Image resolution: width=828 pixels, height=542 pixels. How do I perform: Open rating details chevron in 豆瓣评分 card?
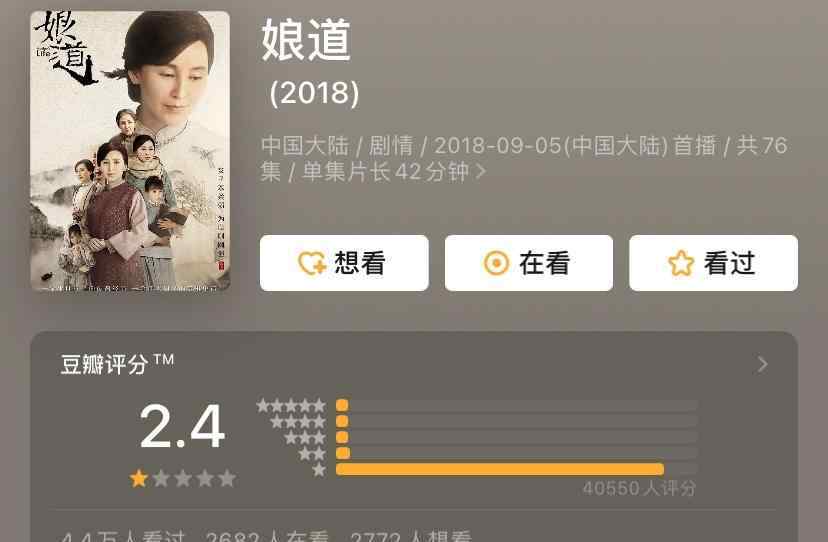pyautogui.click(x=763, y=364)
